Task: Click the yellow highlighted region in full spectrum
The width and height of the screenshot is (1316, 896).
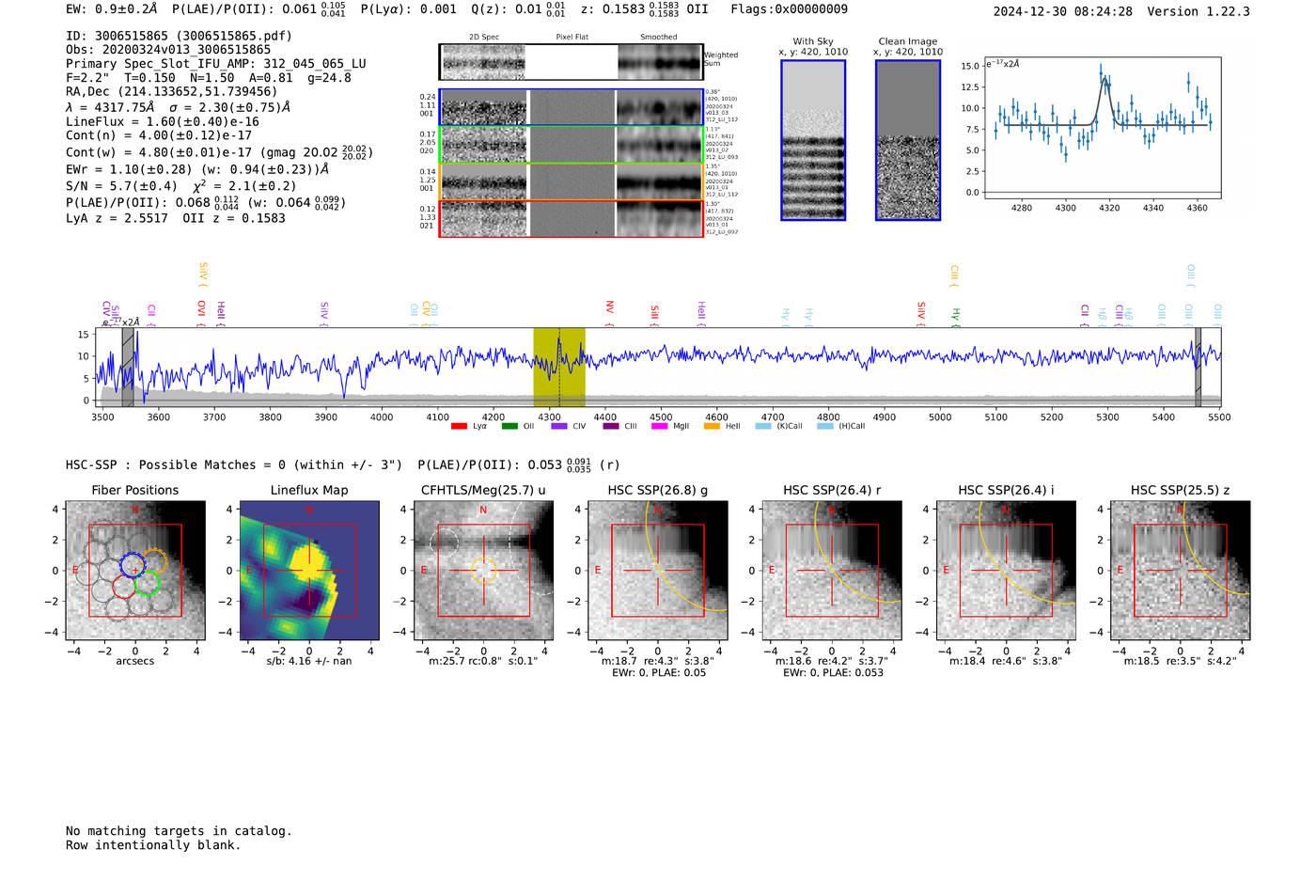Action: (559, 368)
